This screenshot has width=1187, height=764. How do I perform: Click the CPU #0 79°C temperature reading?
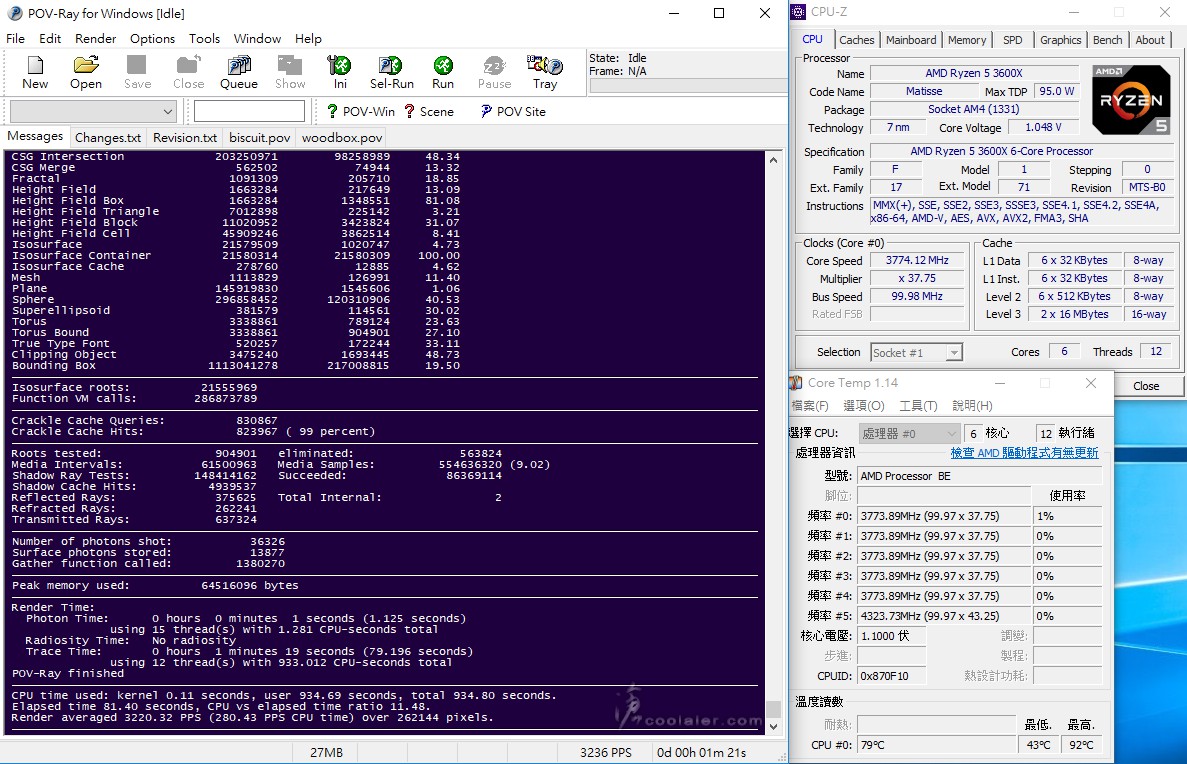pyautogui.click(x=936, y=745)
